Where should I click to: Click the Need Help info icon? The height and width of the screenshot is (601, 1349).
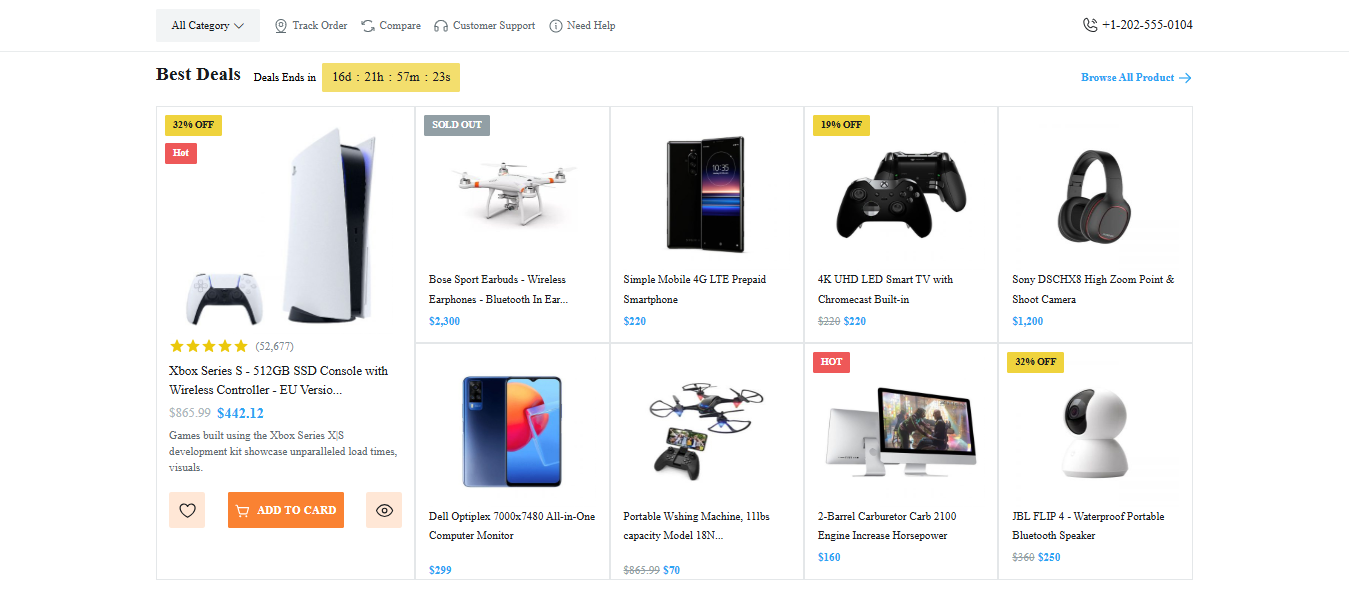(x=556, y=26)
